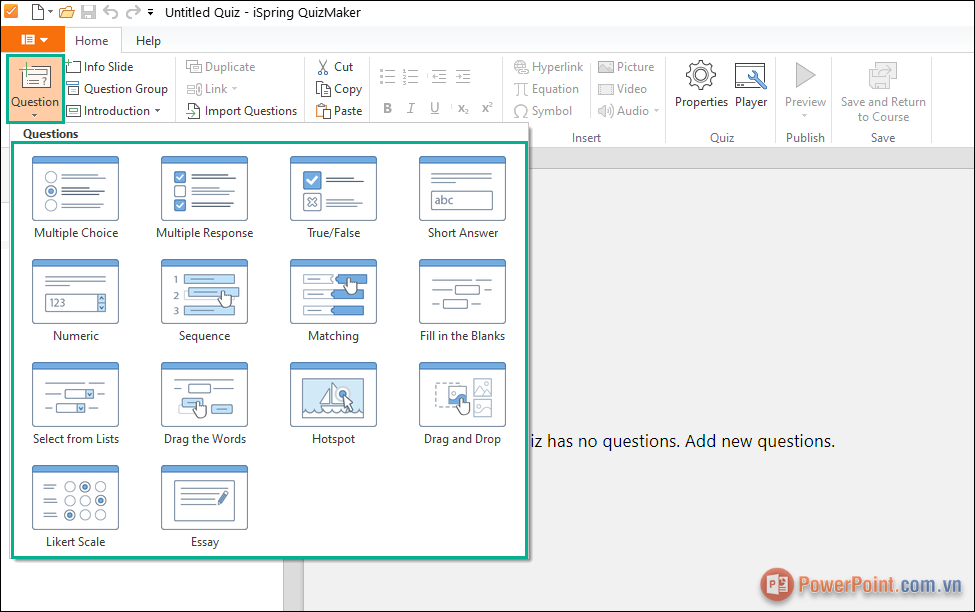Expand the new document dropdown arrow
The height and width of the screenshot is (612, 975).
[50, 12]
